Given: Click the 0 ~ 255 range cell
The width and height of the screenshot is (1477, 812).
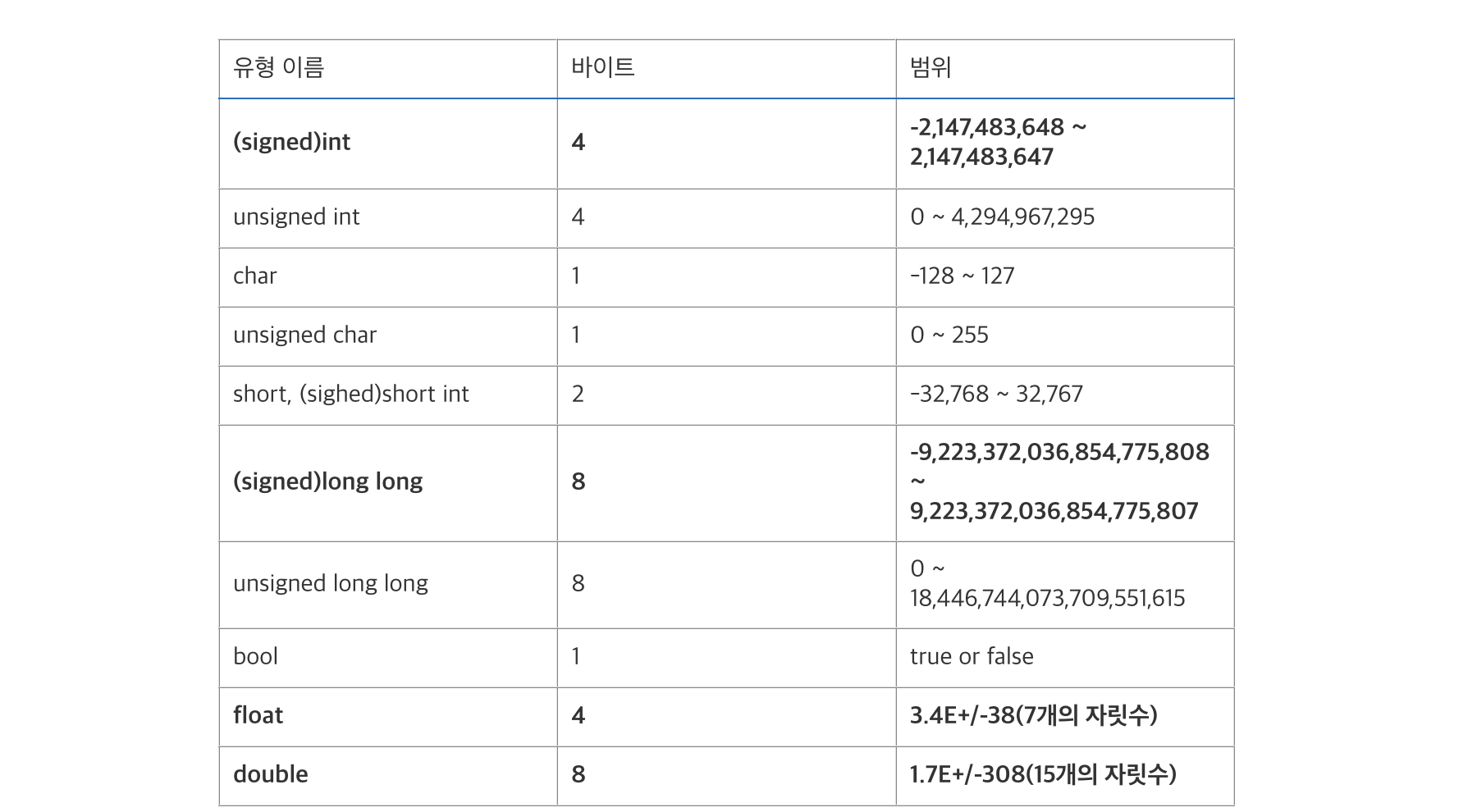Looking at the screenshot, I should [x=1065, y=336].
